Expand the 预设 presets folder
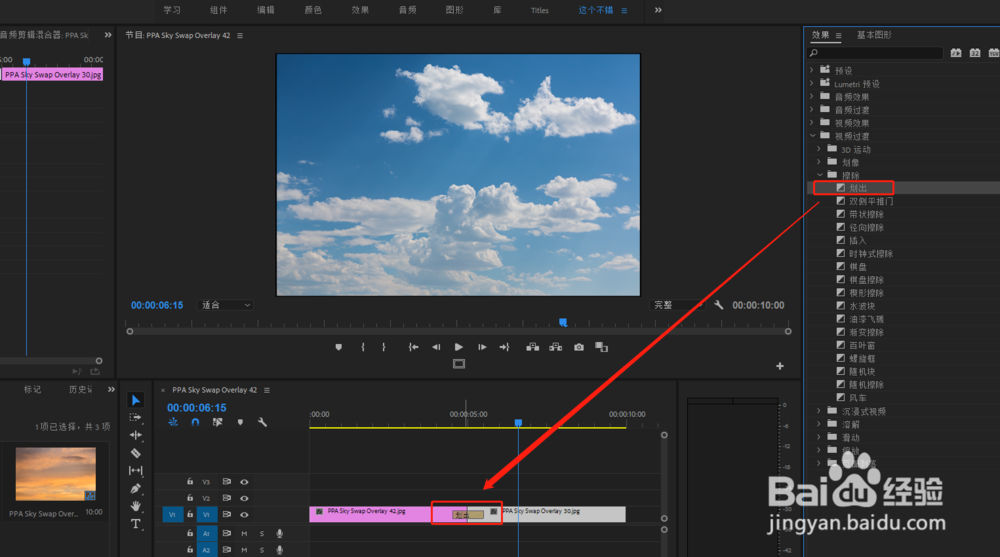This screenshot has height=557, width=1000. (812, 70)
